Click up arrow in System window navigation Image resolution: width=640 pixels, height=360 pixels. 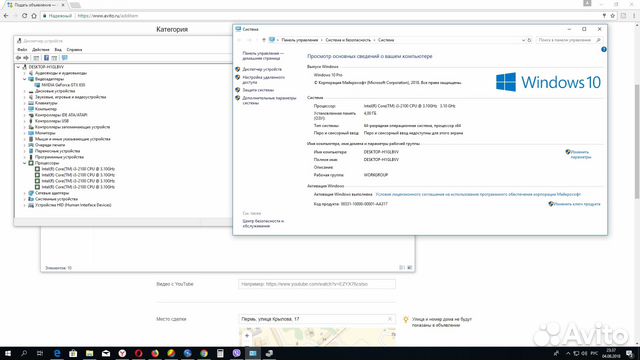coord(264,40)
